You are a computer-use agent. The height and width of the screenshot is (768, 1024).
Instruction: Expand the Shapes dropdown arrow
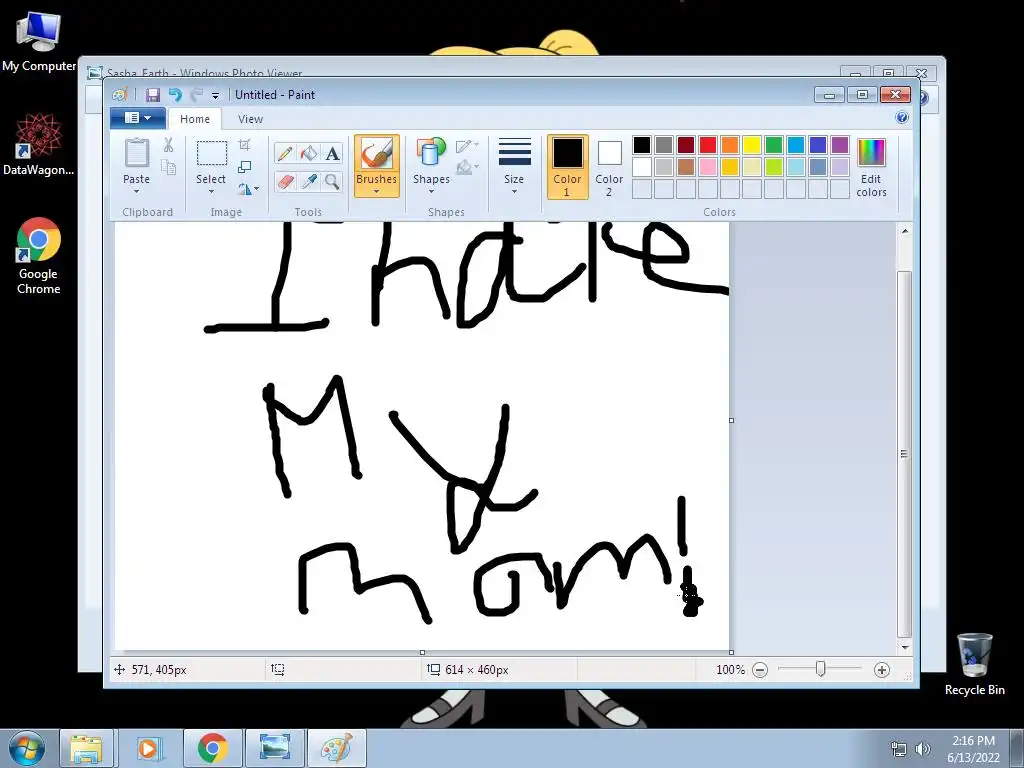pos(431,192)
